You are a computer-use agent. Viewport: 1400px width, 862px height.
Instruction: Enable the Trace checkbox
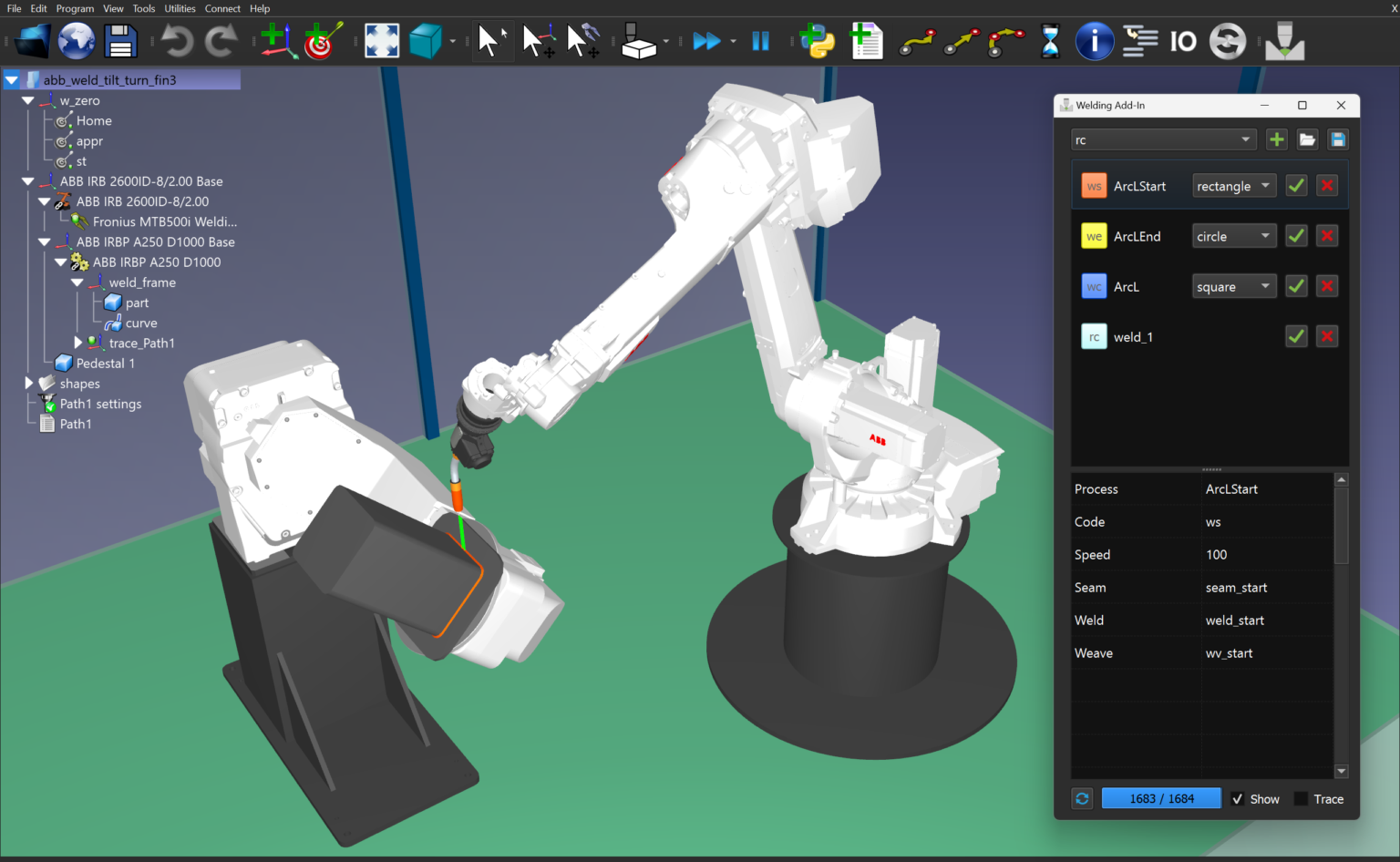(x=1300, y=798)
